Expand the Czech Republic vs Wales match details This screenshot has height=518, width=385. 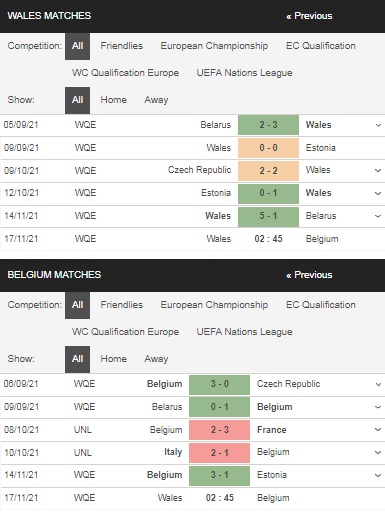pyautogui.click(x=378, y=171)
